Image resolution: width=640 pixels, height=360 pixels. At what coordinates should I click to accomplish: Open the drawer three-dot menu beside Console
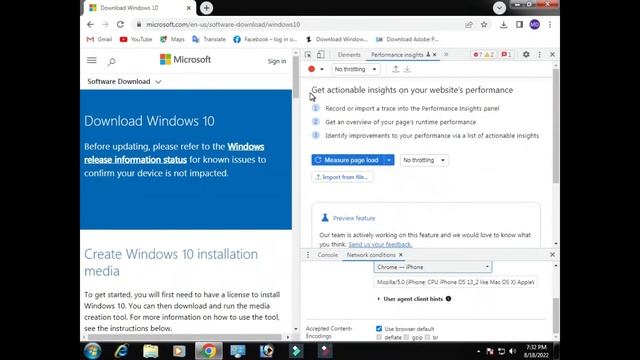coord(308,255)
